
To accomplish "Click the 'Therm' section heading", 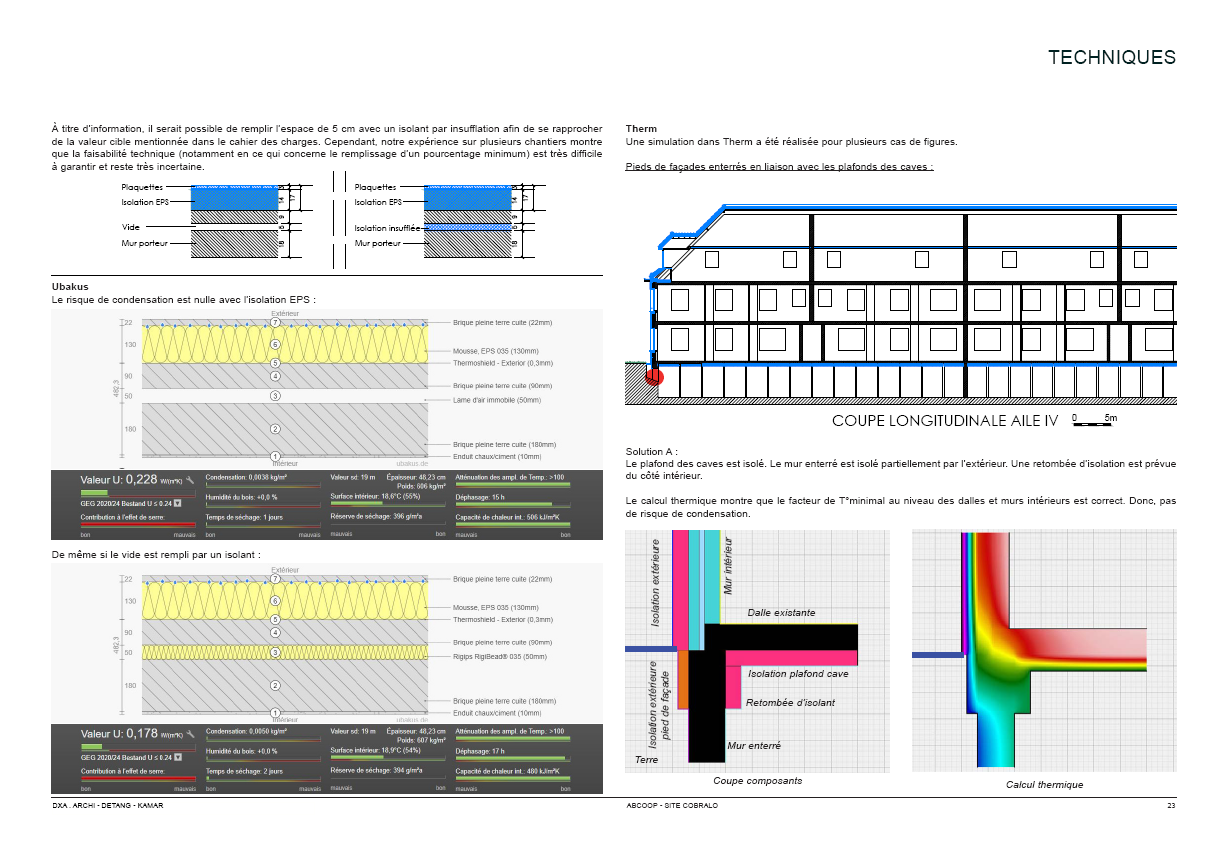I will pyautogui.click(x=641, y=129).
